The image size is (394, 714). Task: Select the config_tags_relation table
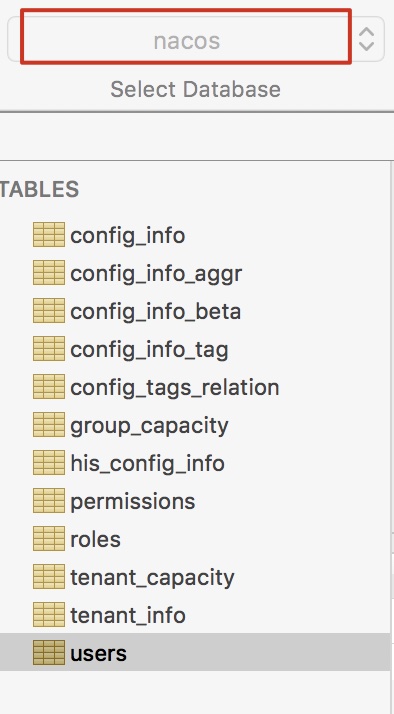pos(195,387)
